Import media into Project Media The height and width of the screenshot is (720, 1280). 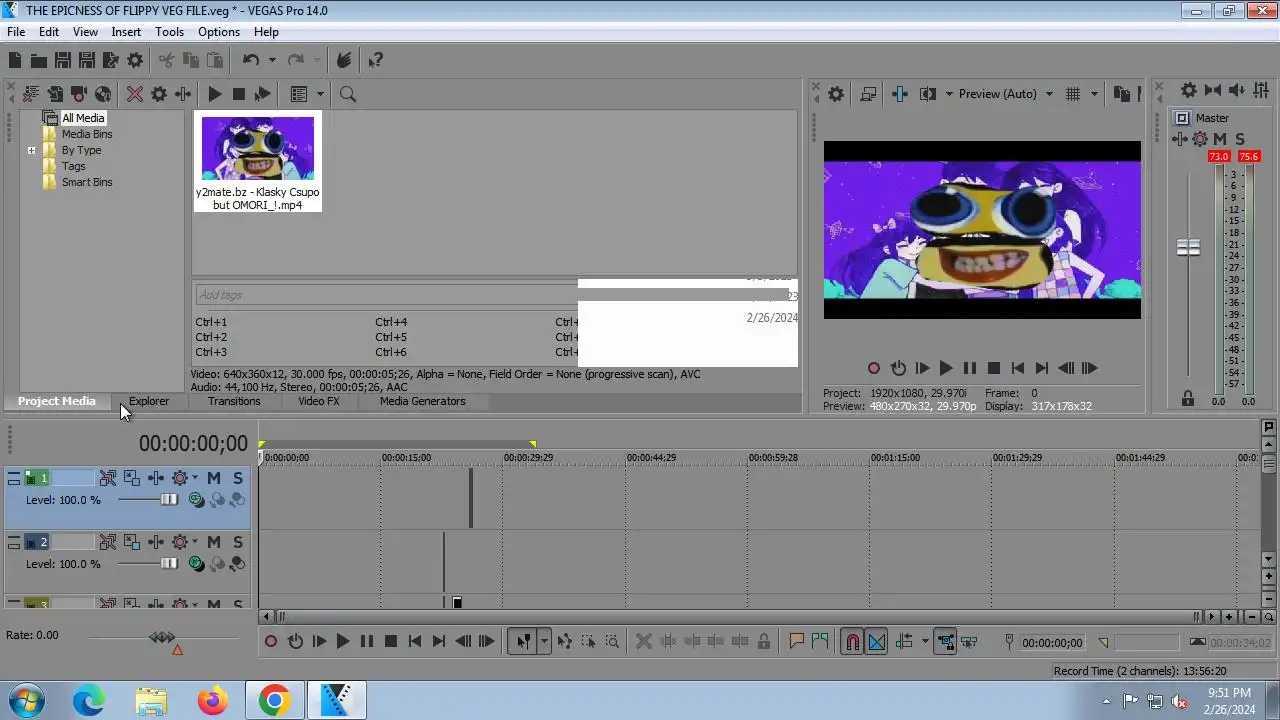55,94
